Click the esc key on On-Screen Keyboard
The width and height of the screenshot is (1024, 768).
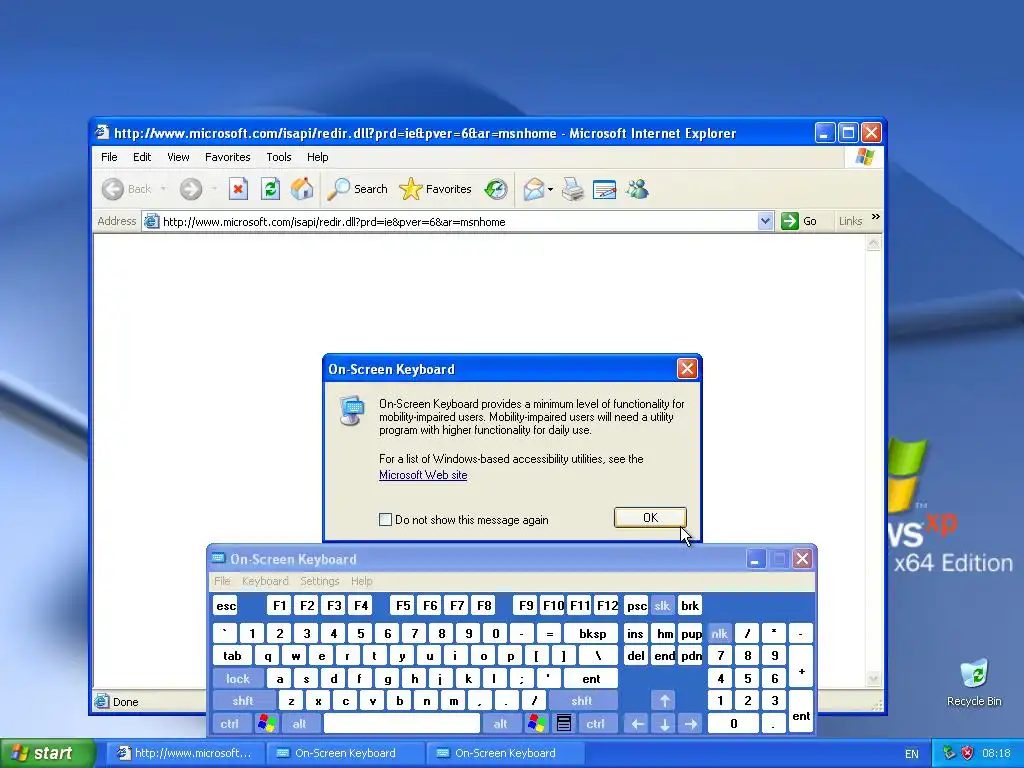[x=226, y=605]
